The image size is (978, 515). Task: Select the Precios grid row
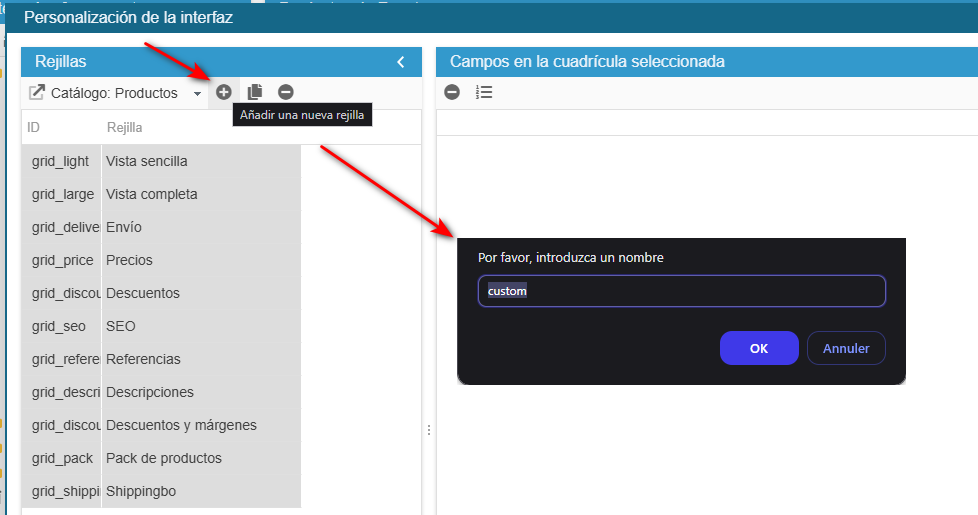[x=162, y=260]
